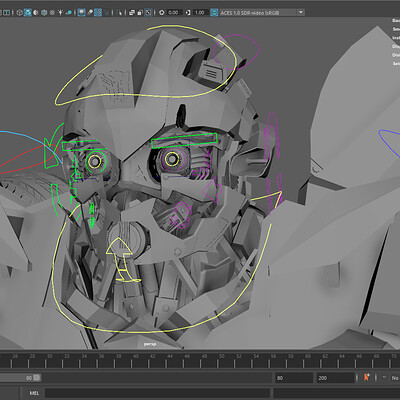Click the playback end time field 80
Viewport: 400px width, 400px height.
point(293,378)
